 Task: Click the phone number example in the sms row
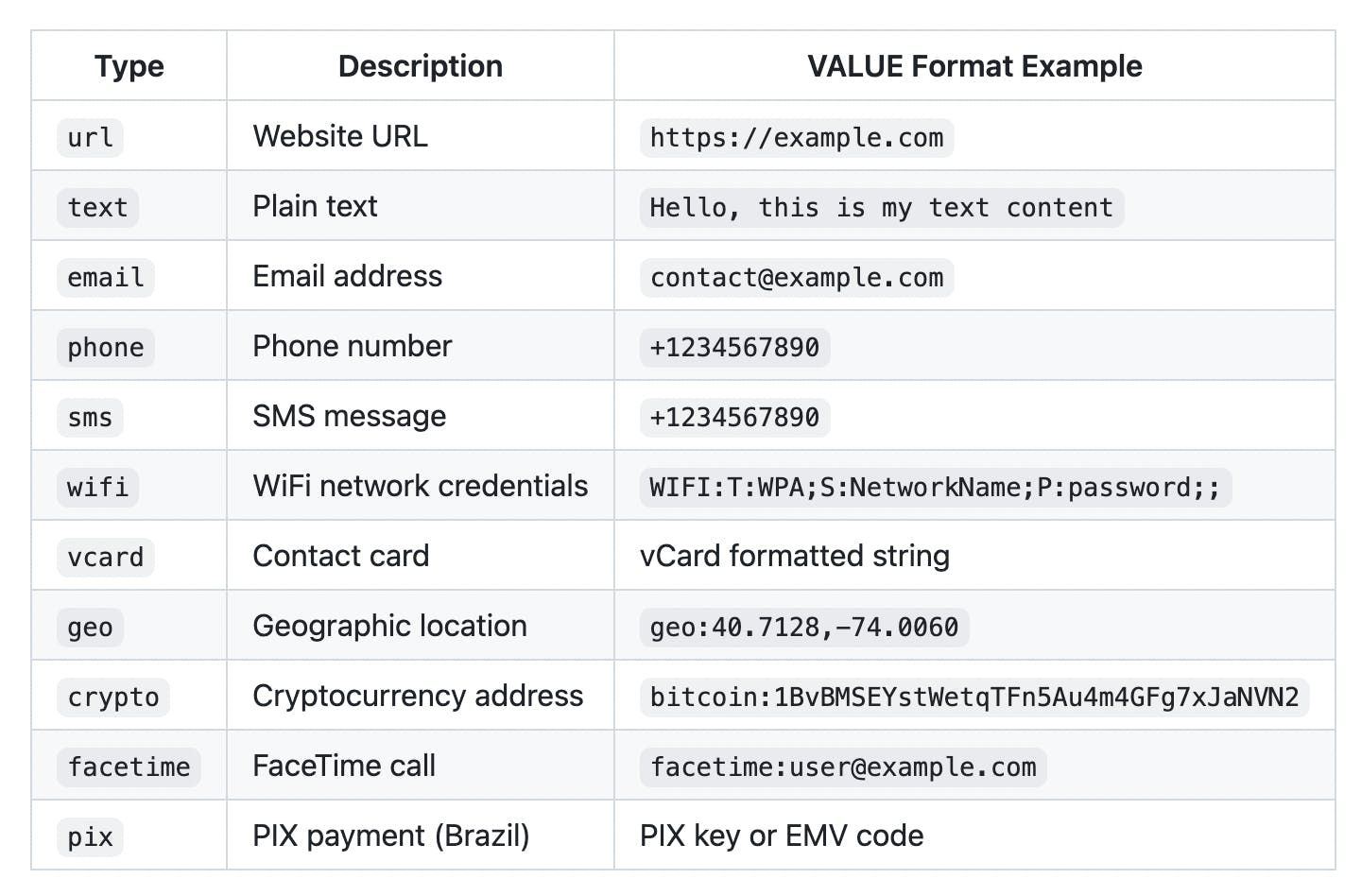pos(734,417)
